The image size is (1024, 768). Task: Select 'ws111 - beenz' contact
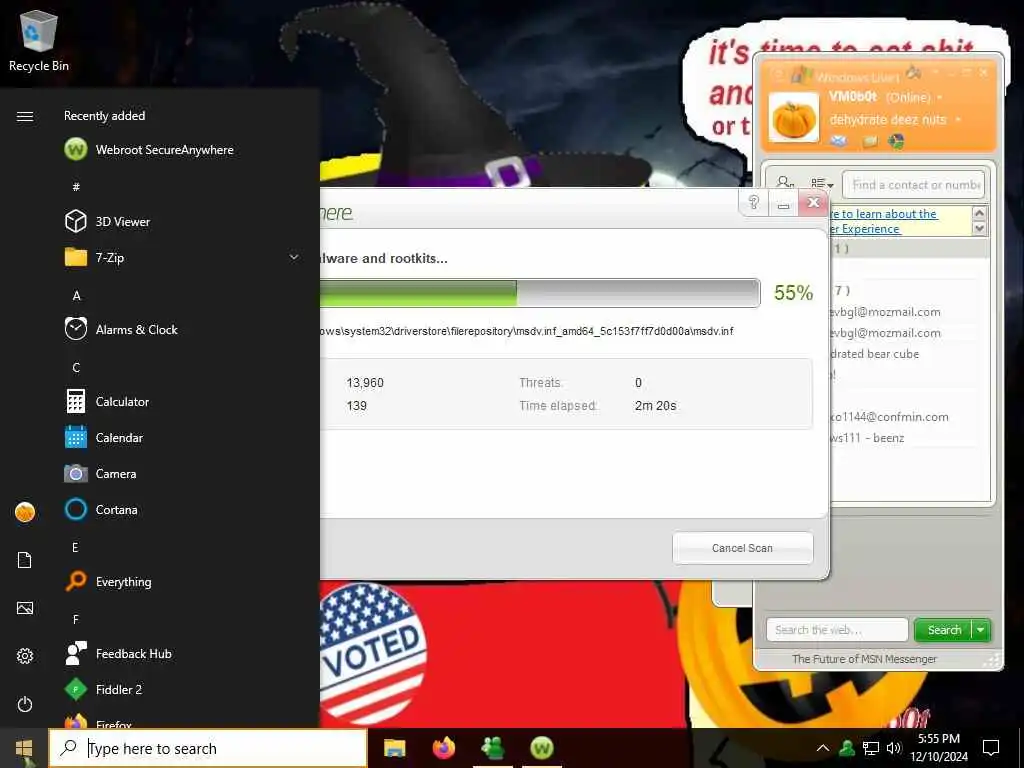867,438
